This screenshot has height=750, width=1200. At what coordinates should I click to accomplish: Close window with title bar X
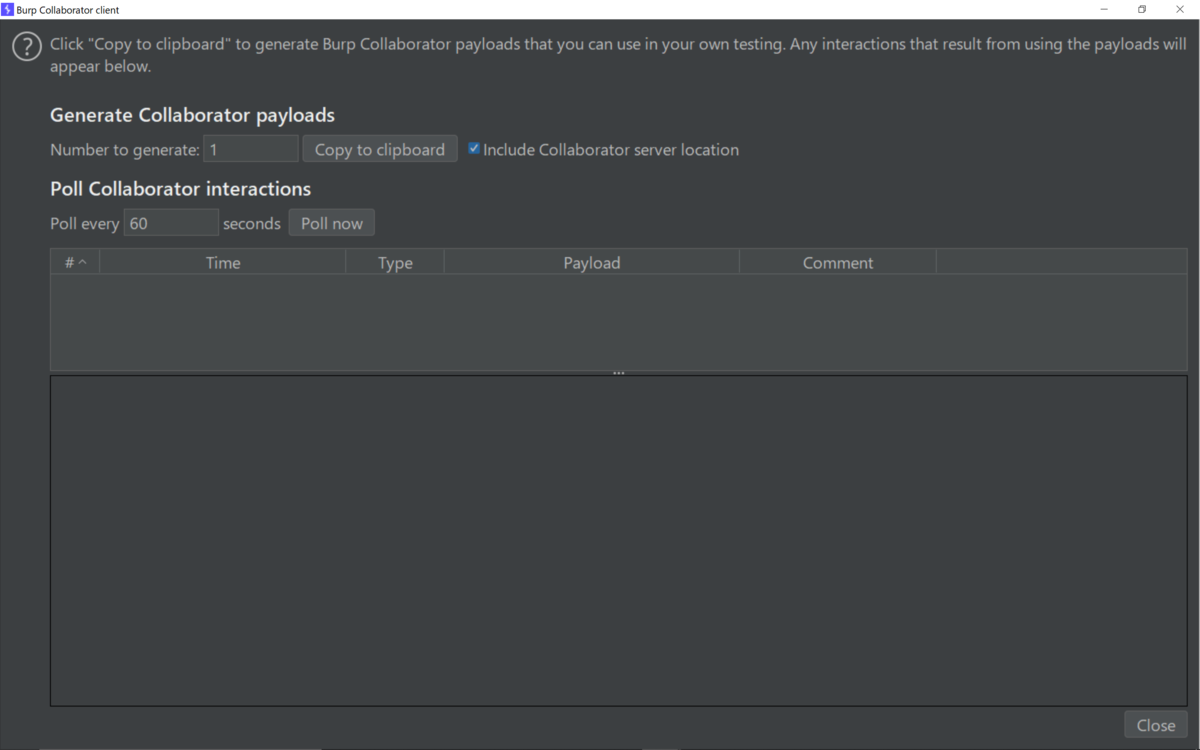click(1180, 9)
